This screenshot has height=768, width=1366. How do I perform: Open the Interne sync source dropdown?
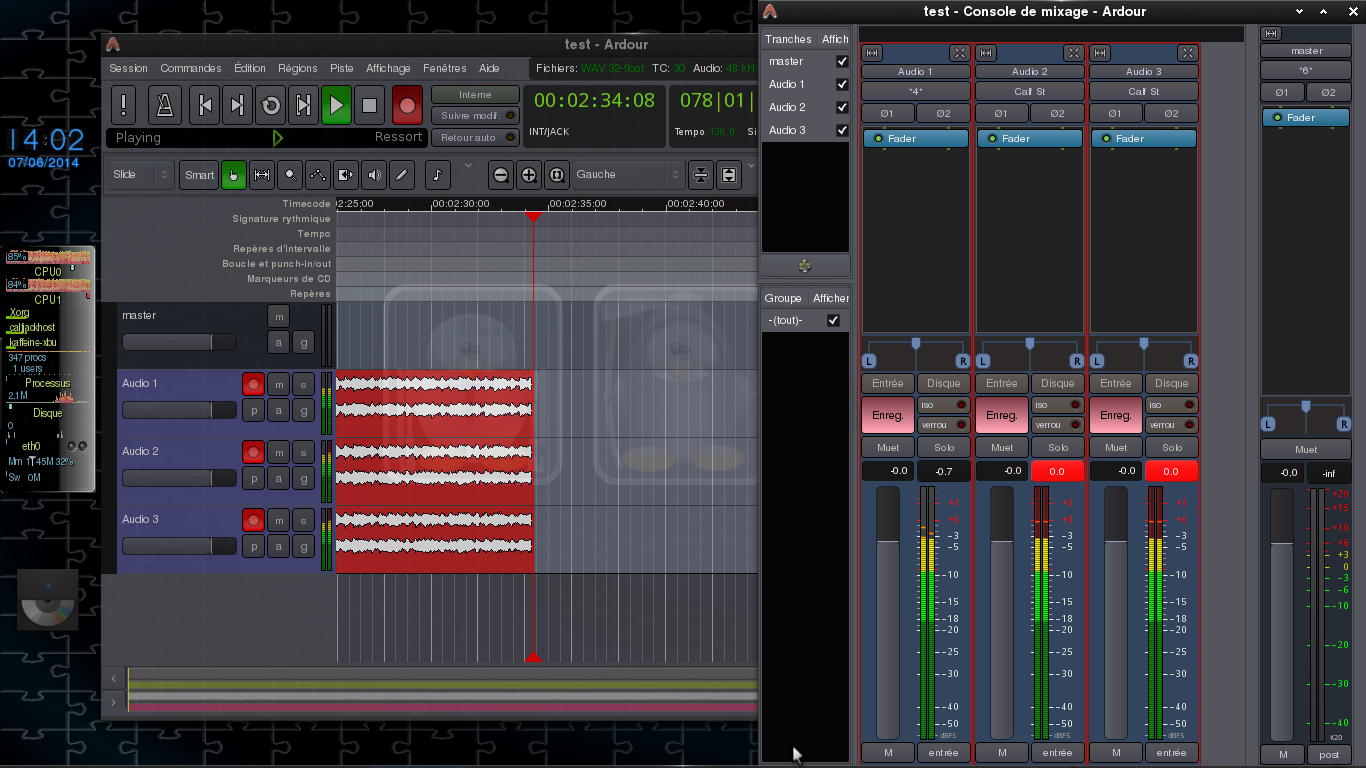[x=475, y=95]
